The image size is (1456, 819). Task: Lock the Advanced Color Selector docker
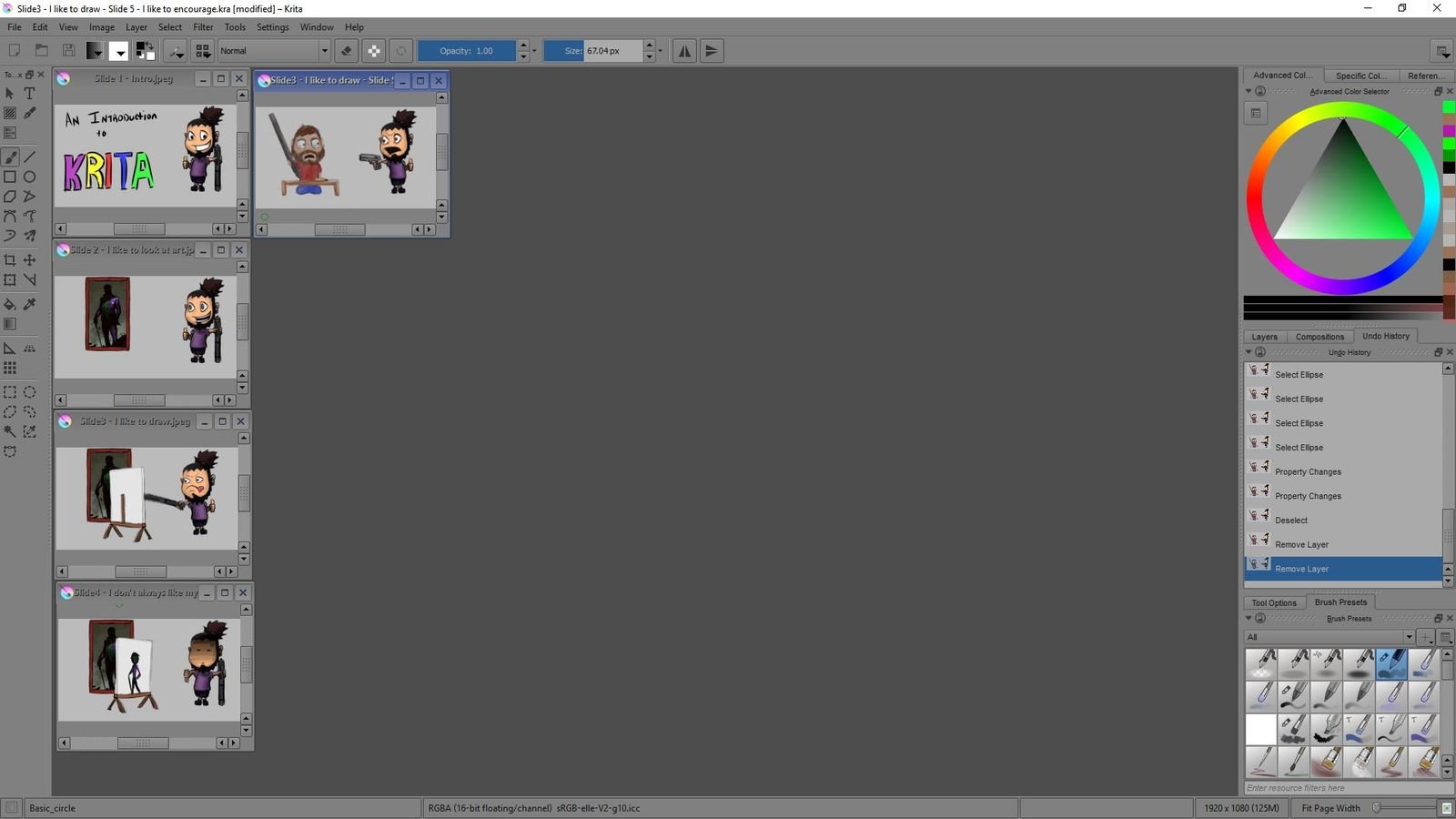pos(1260,91)
